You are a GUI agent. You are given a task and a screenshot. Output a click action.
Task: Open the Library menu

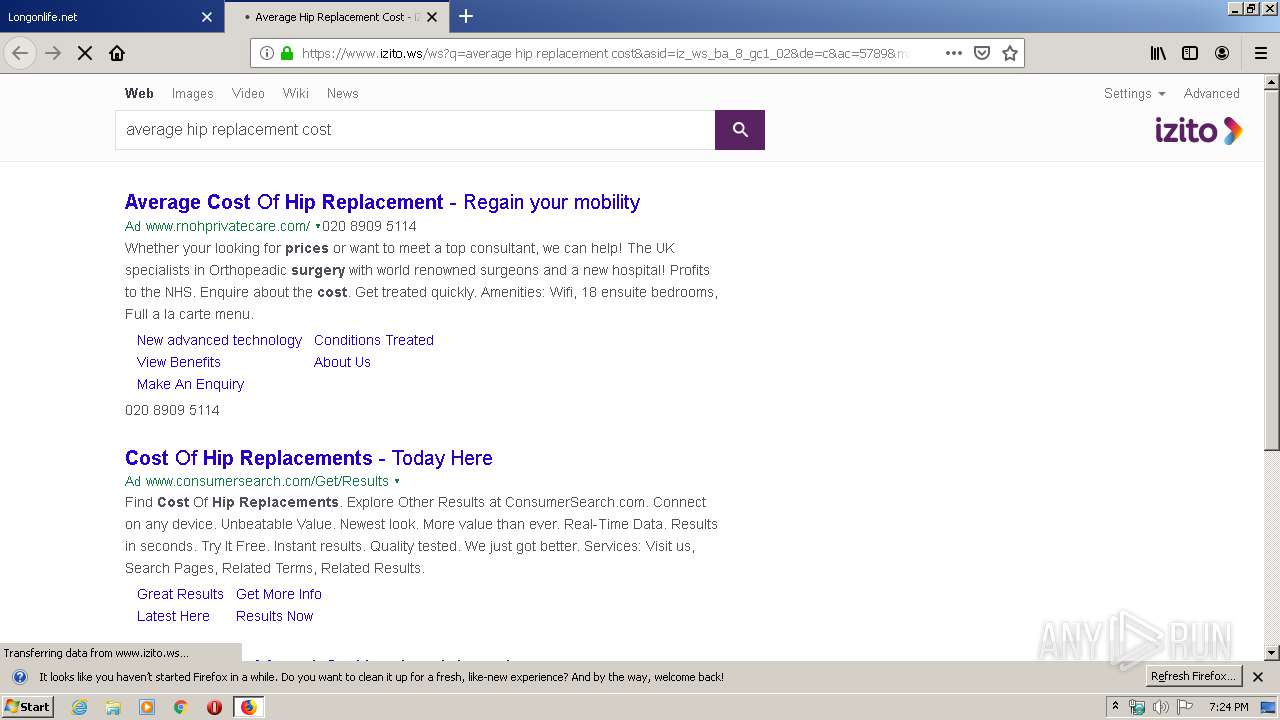pyautogui.click(x=1158, y=53)
